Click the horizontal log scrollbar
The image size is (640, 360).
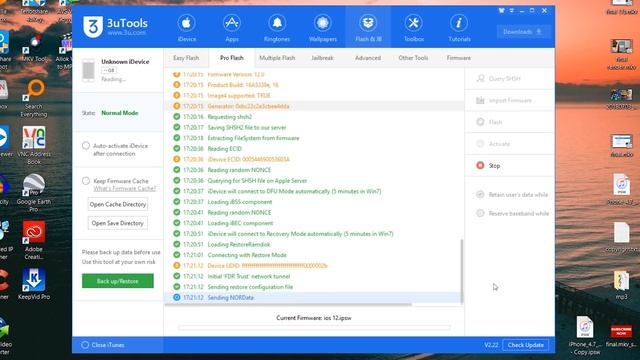click(x=288, y=304)
